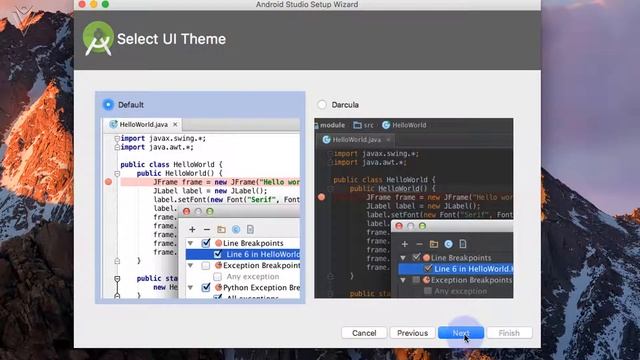Click file group icon in Default breakpoints dialog

click(250, 229)
